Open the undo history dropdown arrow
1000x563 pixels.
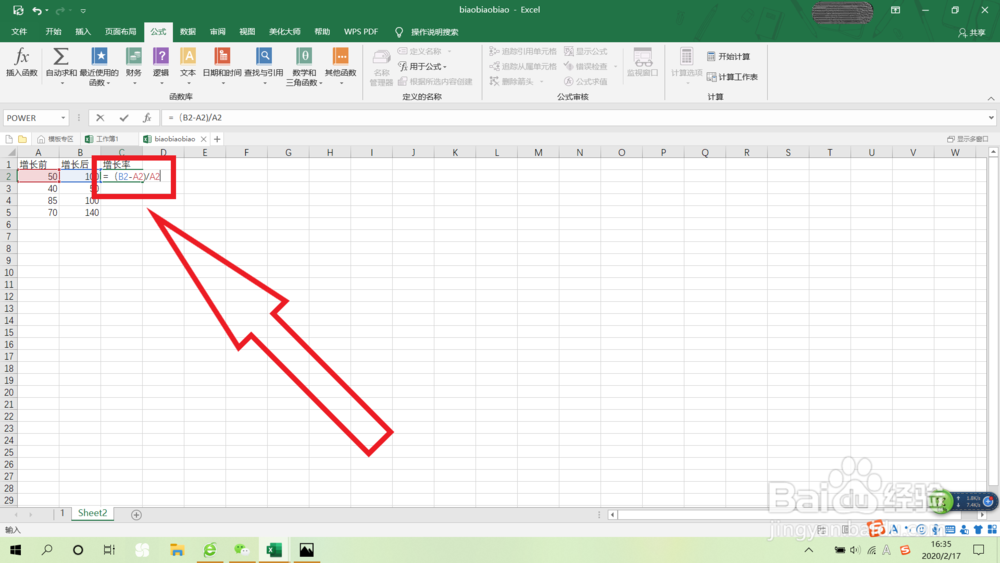pos(47,11)
